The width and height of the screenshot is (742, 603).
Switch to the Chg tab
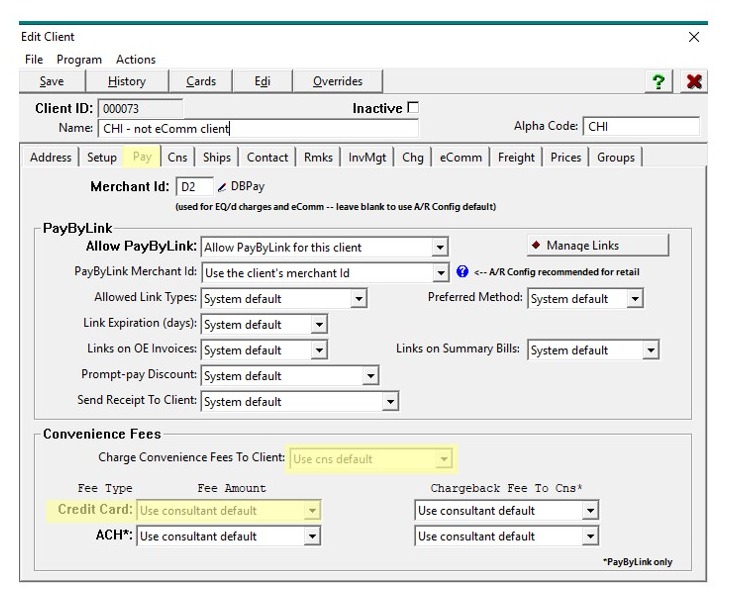tap(413, 157)
